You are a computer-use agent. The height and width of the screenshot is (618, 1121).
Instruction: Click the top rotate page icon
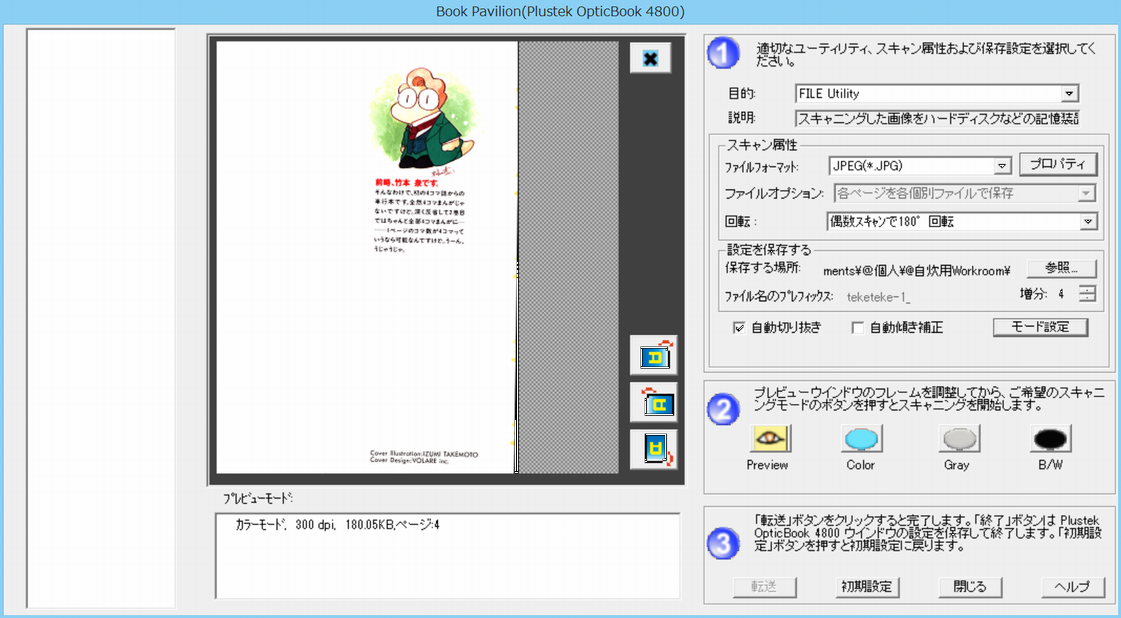point(653,355)
